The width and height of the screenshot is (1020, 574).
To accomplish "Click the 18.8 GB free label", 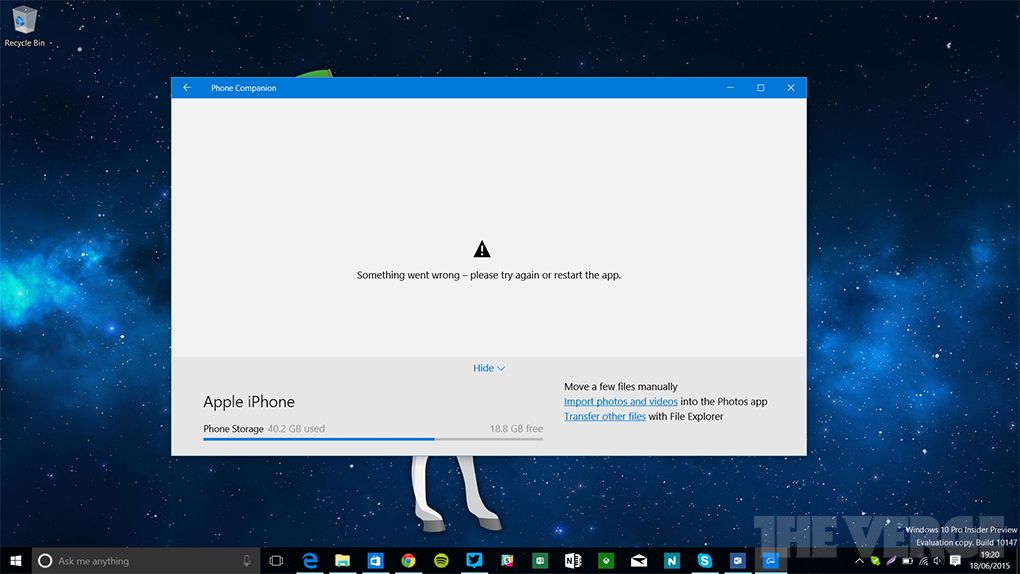I will click(517, 429).
